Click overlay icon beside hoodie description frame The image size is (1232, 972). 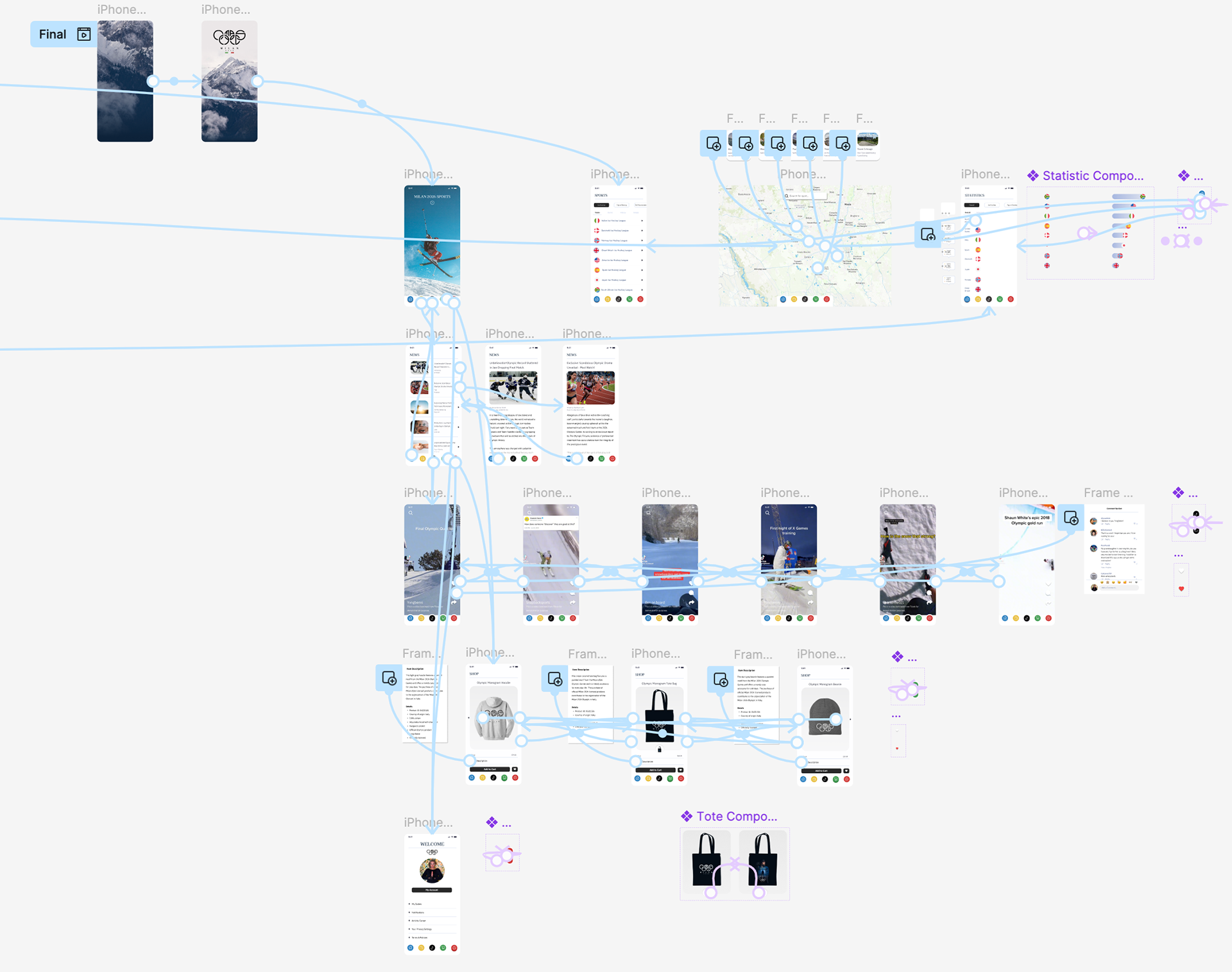389,678
